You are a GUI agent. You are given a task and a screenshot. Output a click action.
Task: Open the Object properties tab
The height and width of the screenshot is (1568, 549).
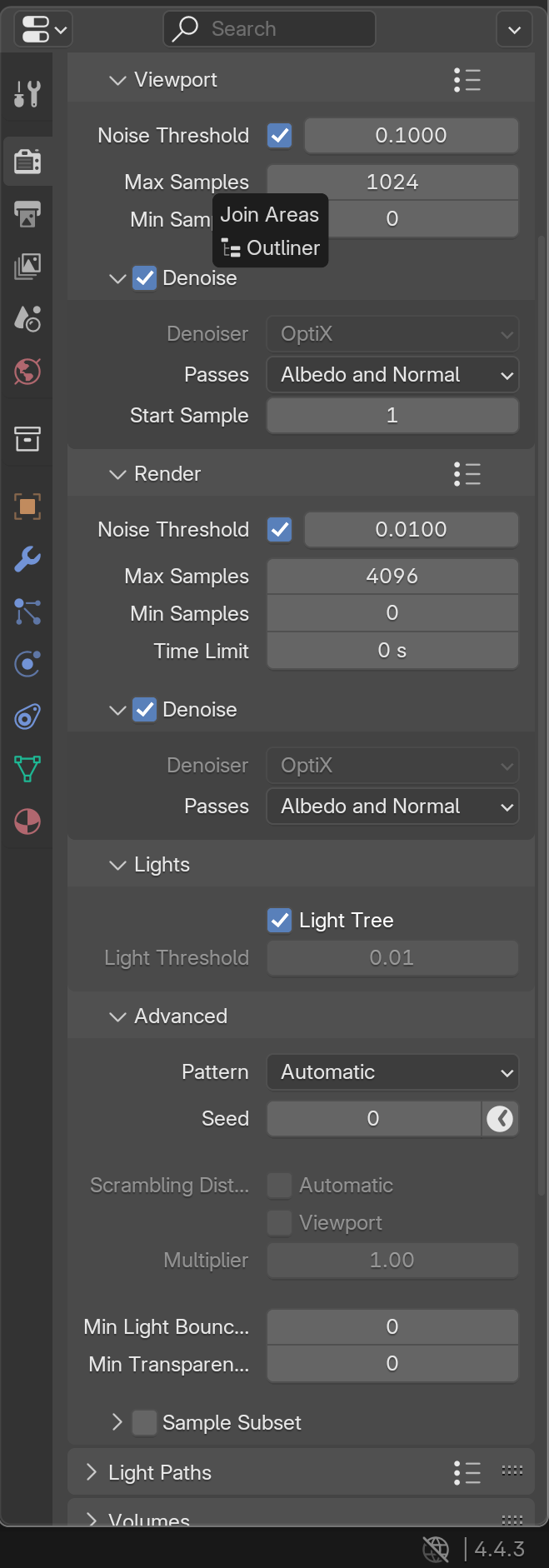pyautogui.click(x=27, y=507)
